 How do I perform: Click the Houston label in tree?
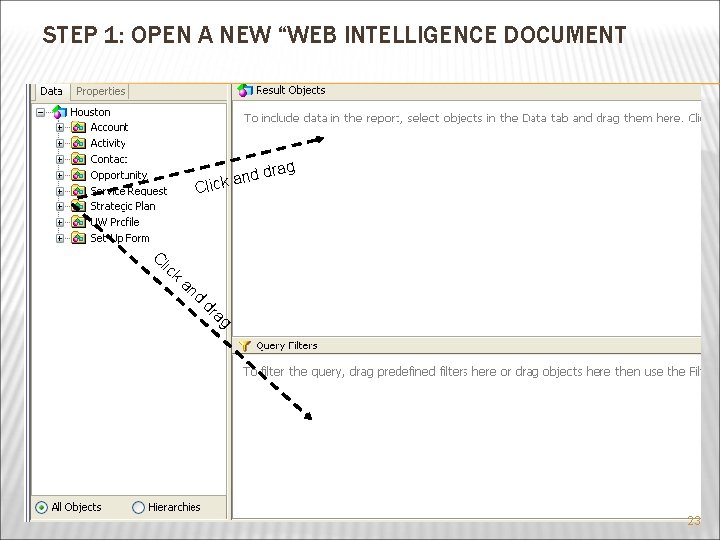(90, 112)
